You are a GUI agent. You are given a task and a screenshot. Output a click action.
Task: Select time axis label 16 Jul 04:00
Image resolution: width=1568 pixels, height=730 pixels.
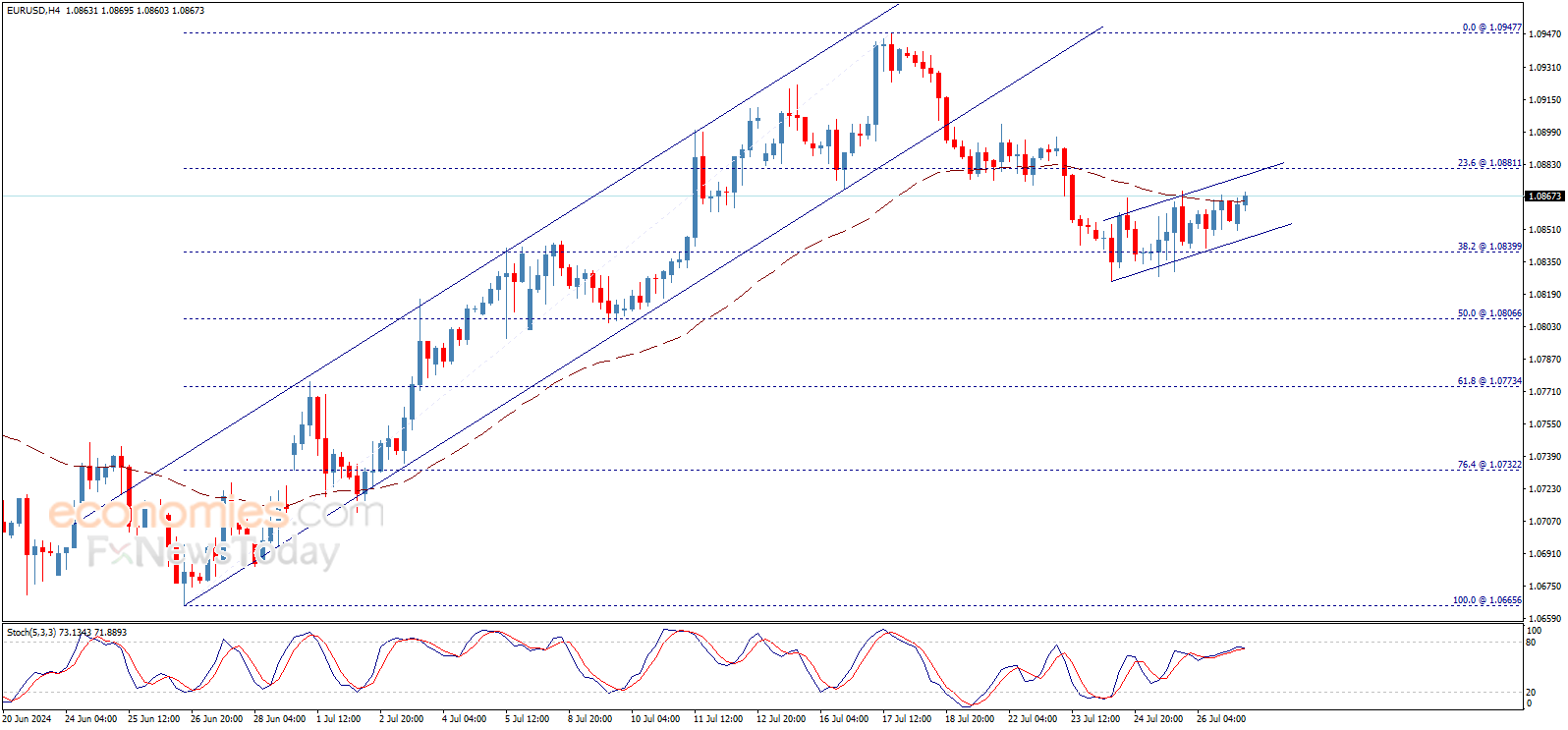pos(844,719)
